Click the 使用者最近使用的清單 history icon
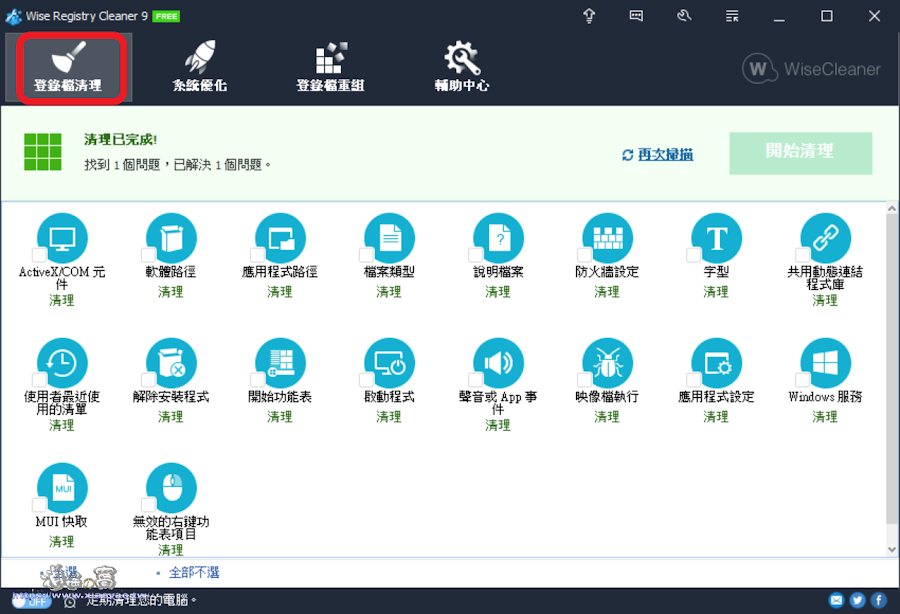The image size is (900, 614). click(62, 363)
